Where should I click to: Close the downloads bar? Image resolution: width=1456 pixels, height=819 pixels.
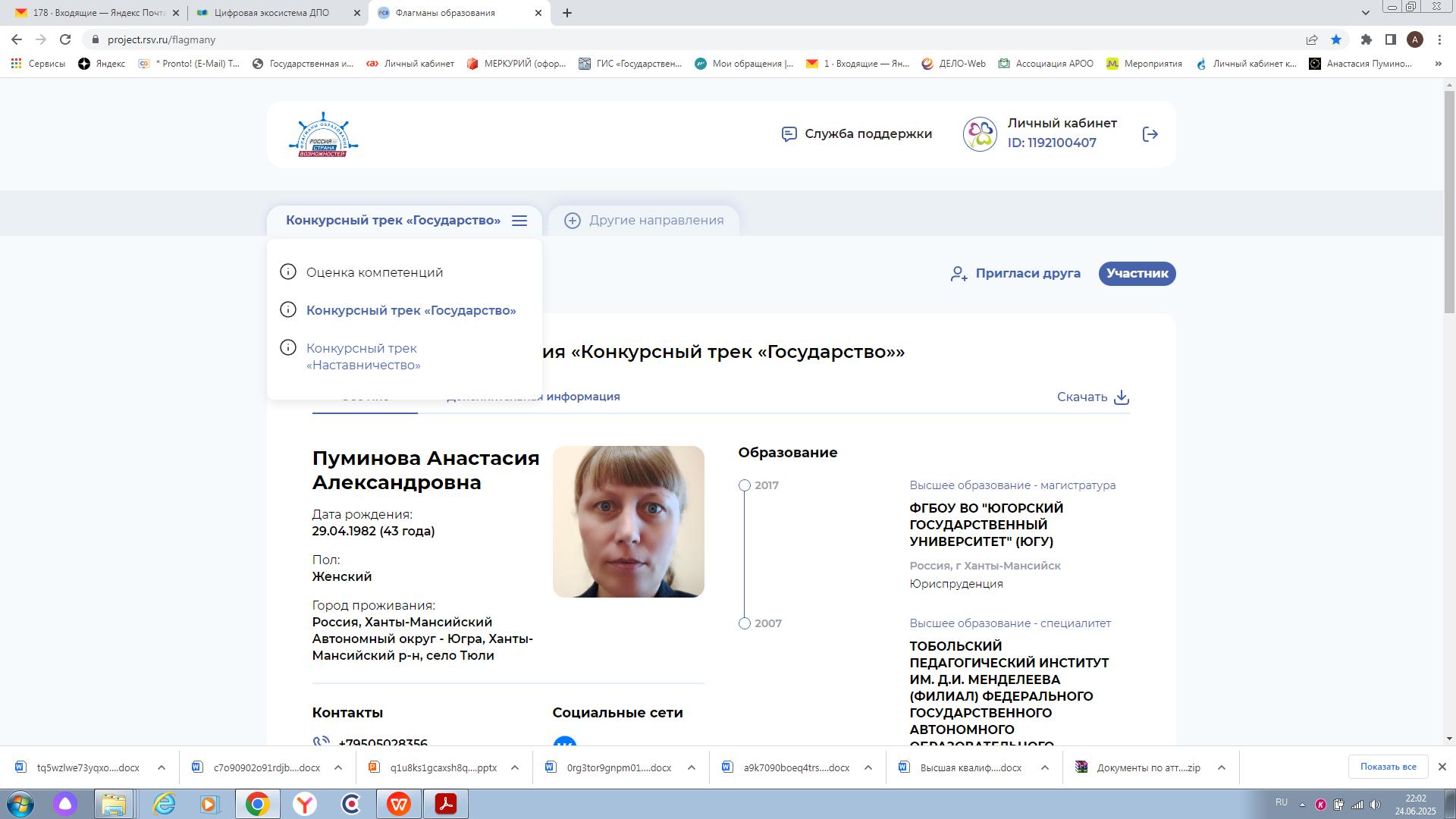click(1442, 767)
